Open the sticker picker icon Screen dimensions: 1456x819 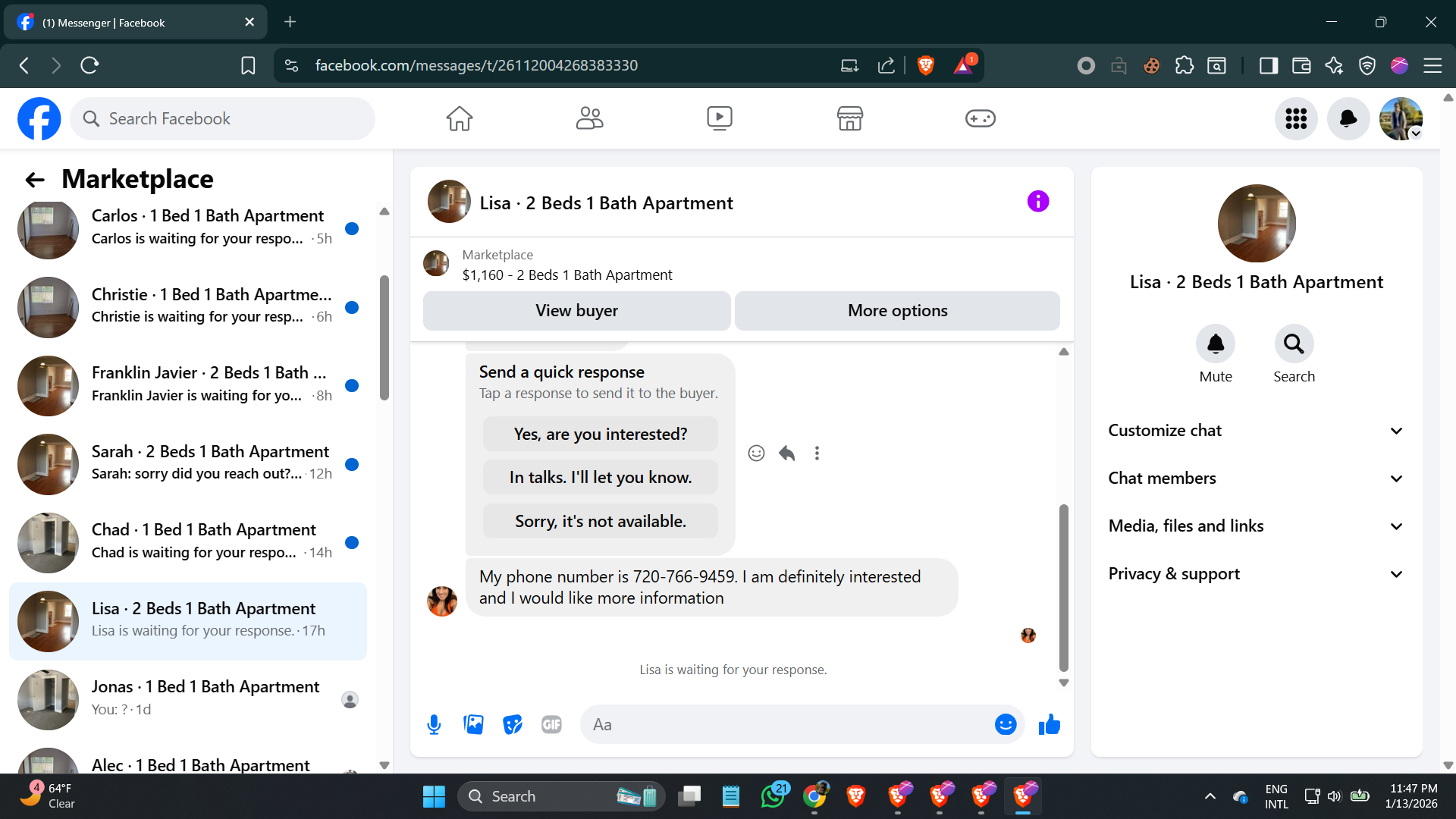513,725
